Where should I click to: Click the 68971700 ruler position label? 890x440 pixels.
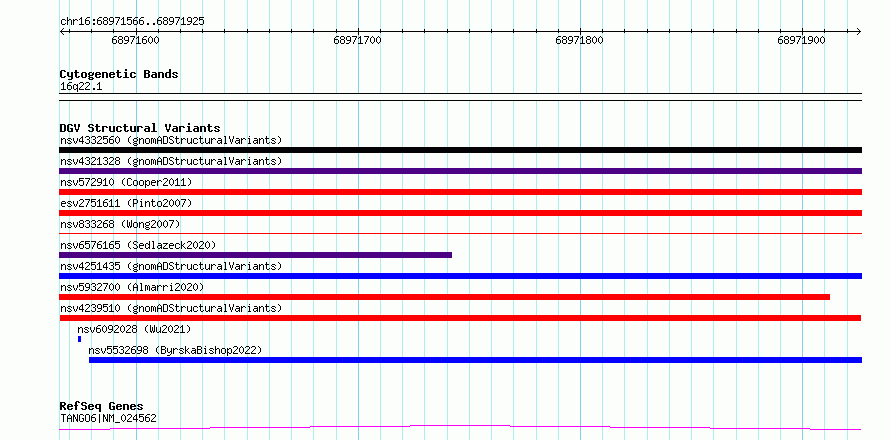358,40
